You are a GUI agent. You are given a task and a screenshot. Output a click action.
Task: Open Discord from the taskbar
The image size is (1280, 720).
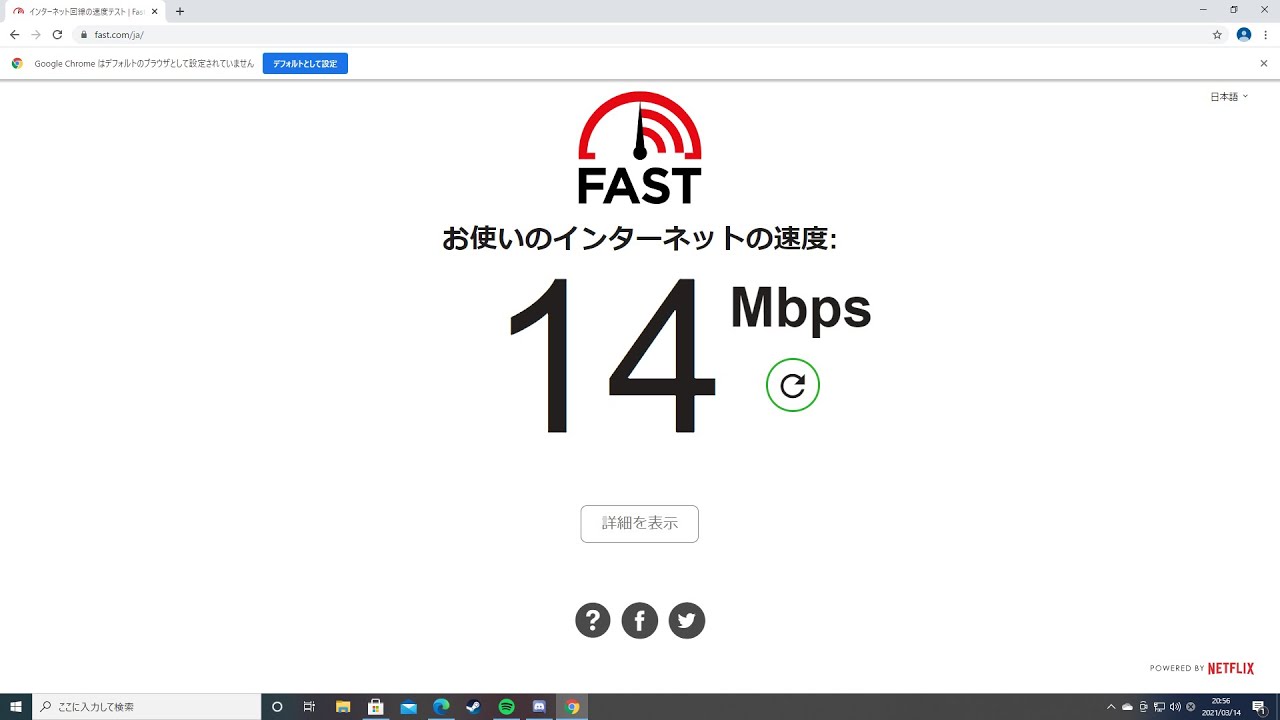pyautogui.click(x=539, y=707)
